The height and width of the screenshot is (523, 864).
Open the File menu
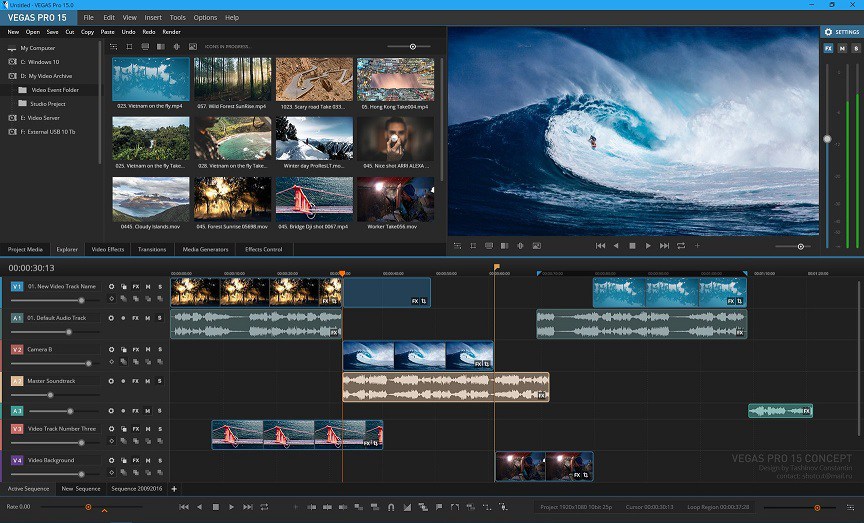(88, 18)
